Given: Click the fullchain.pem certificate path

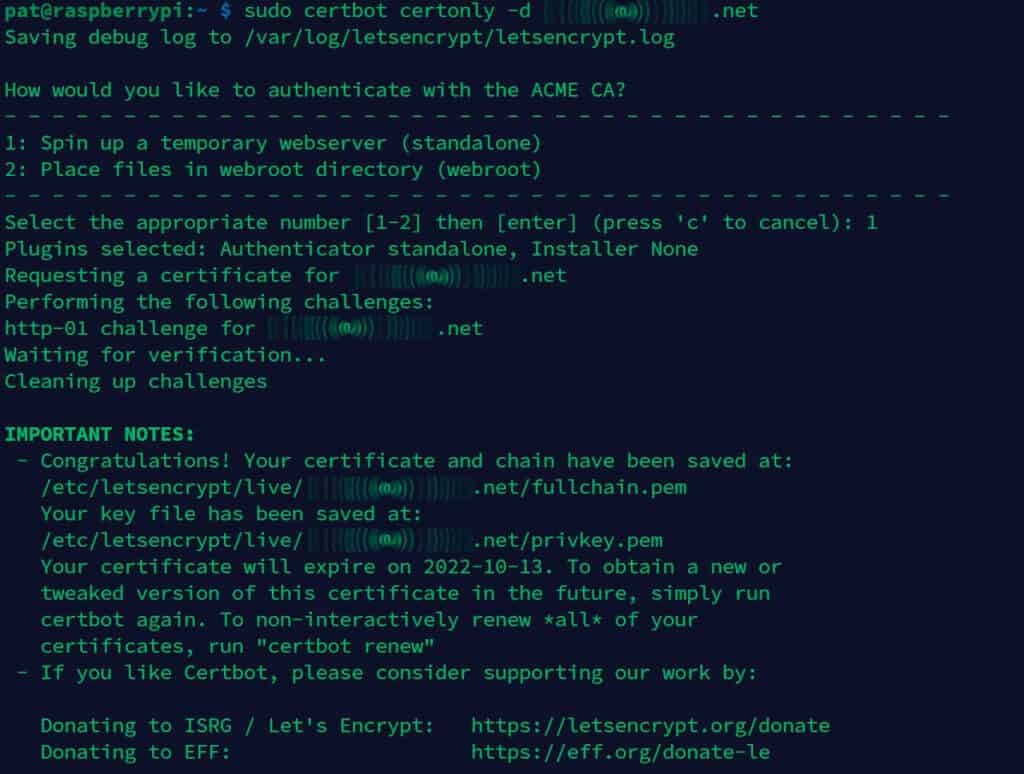Looking at the screenshot, I should [x=364, y=488].
